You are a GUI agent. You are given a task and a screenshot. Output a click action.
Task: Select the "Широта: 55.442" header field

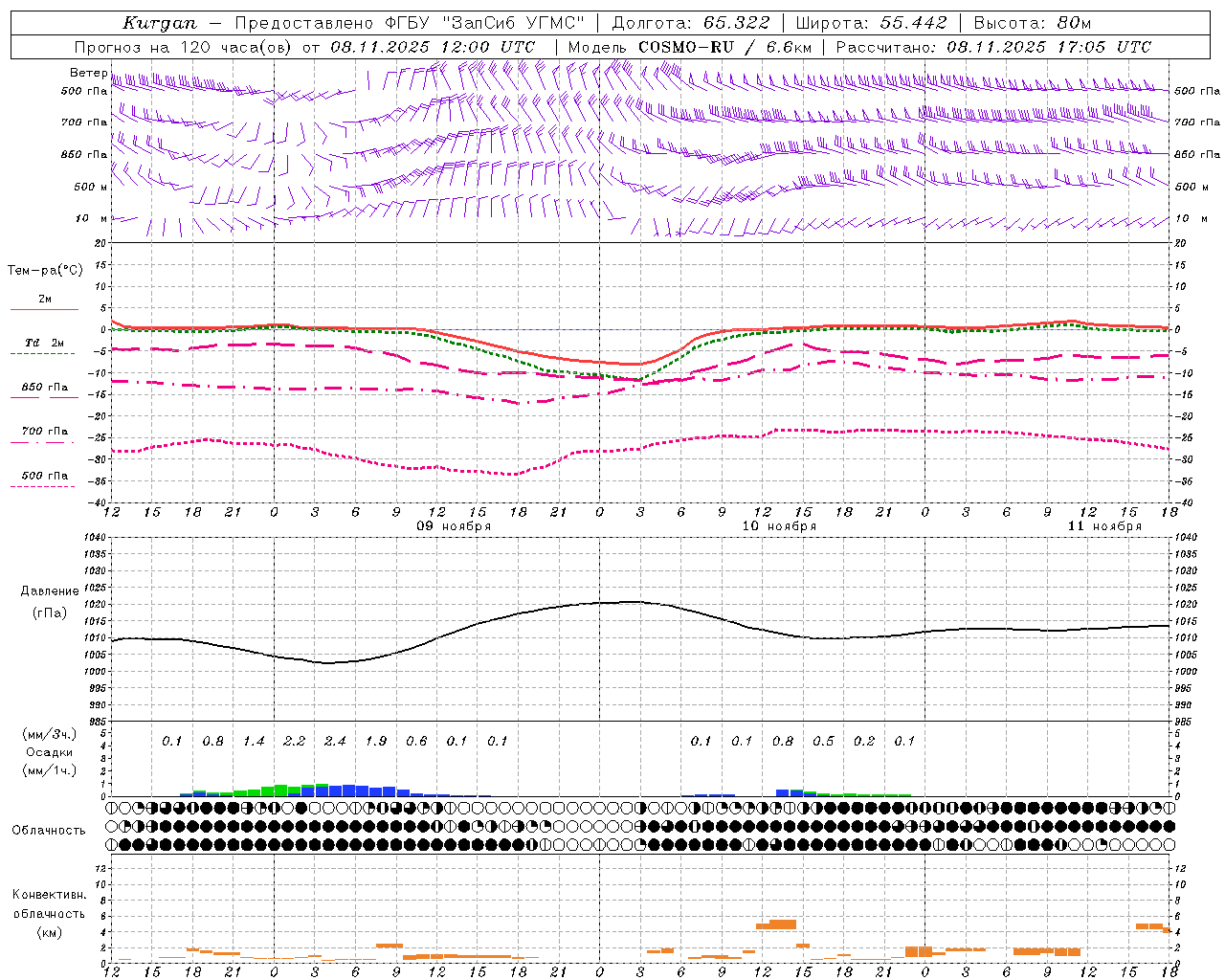click(872, 23)
